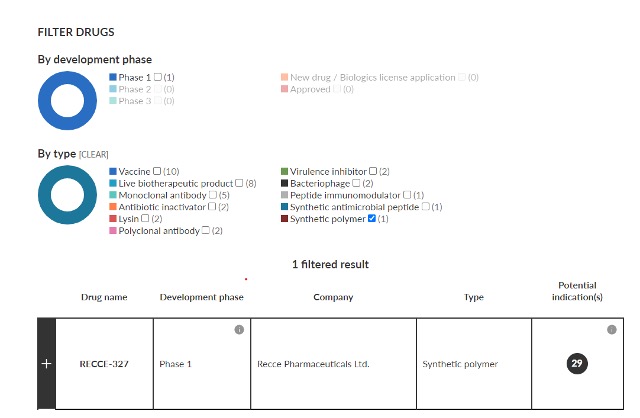Click the Synthetic polymer dark red swatch

285,219
